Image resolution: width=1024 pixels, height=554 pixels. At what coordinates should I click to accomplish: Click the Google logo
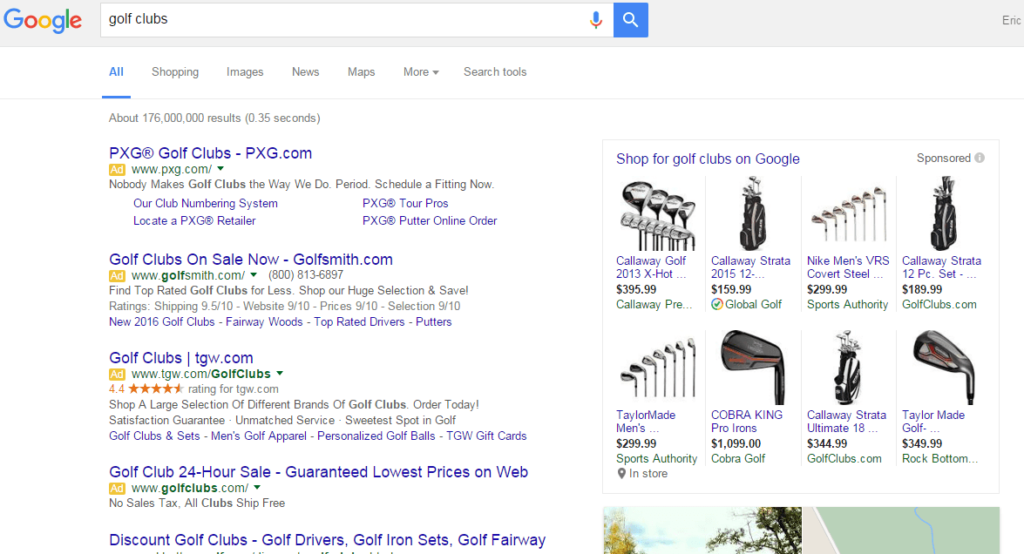click(42, 20)
